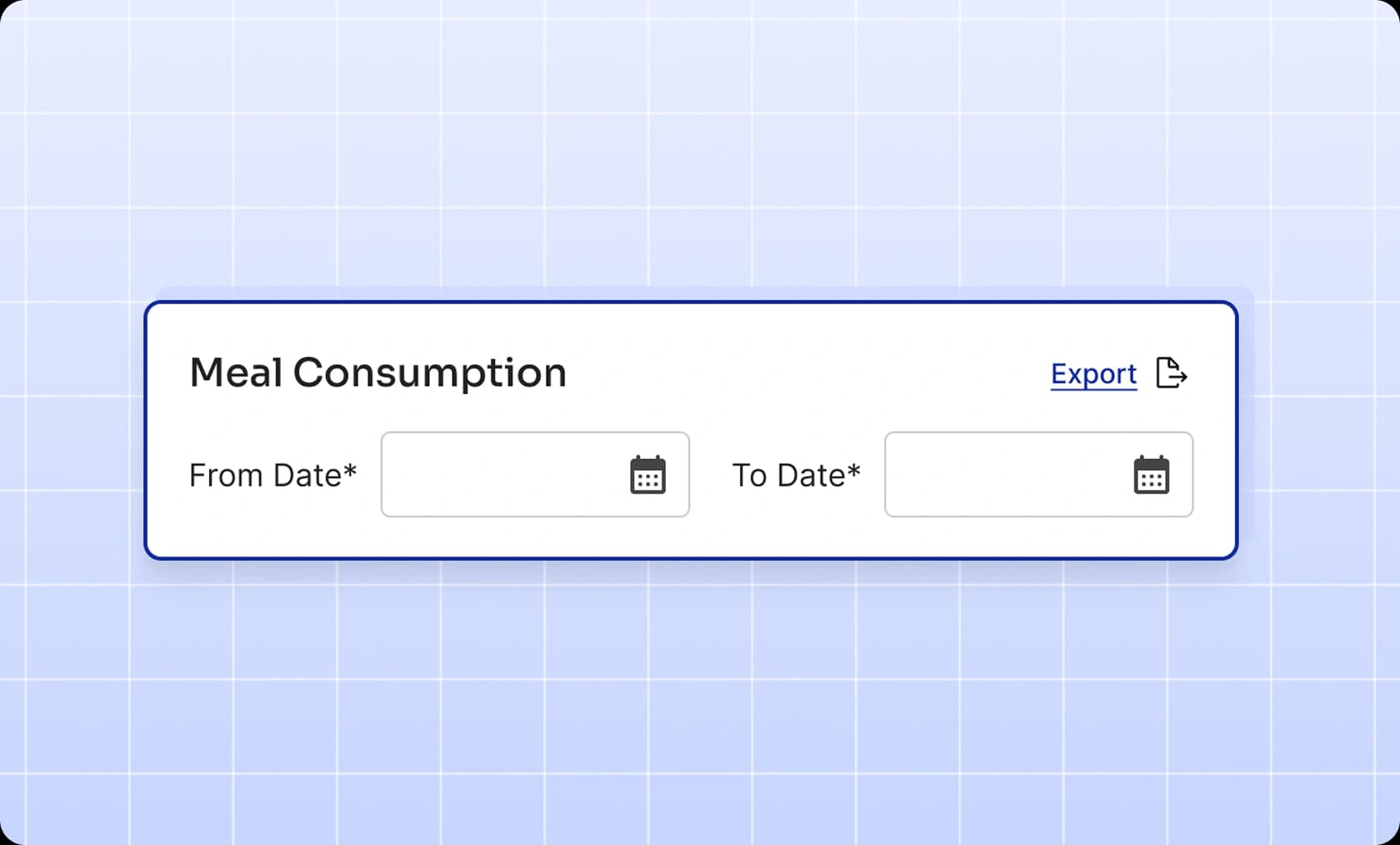Select the To Date* label text
The image size is (1400, 845).
tap(796, 475)
